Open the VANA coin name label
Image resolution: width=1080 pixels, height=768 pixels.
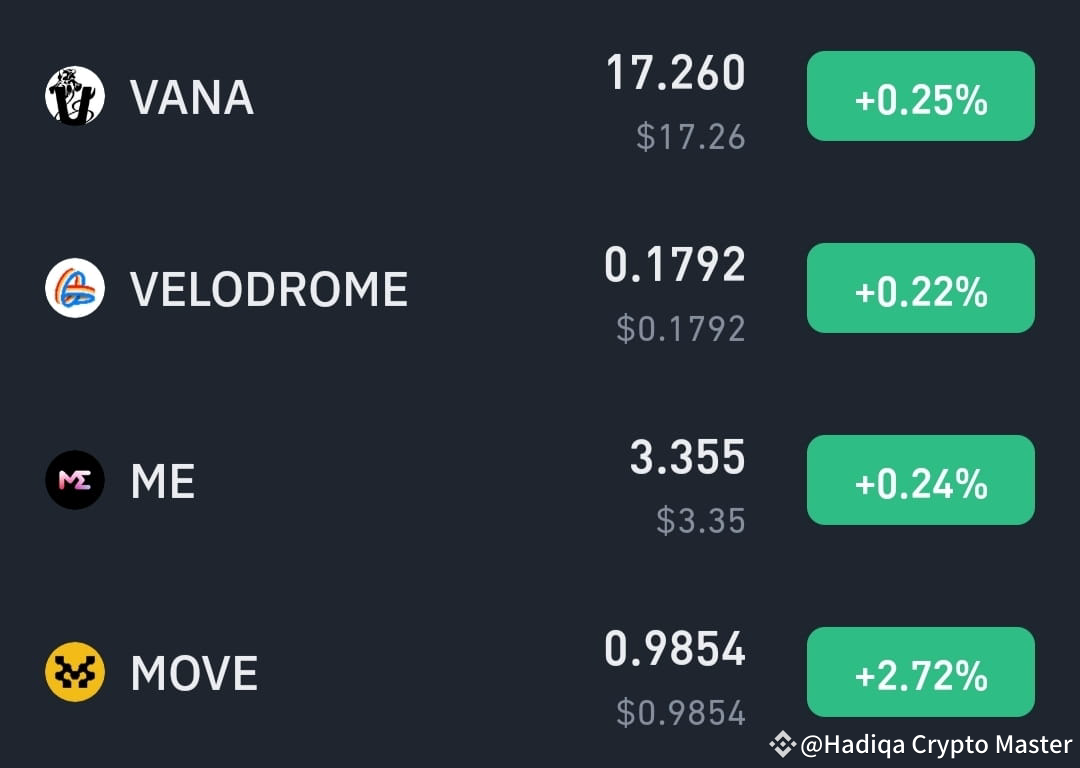click(x=192, y=97)
